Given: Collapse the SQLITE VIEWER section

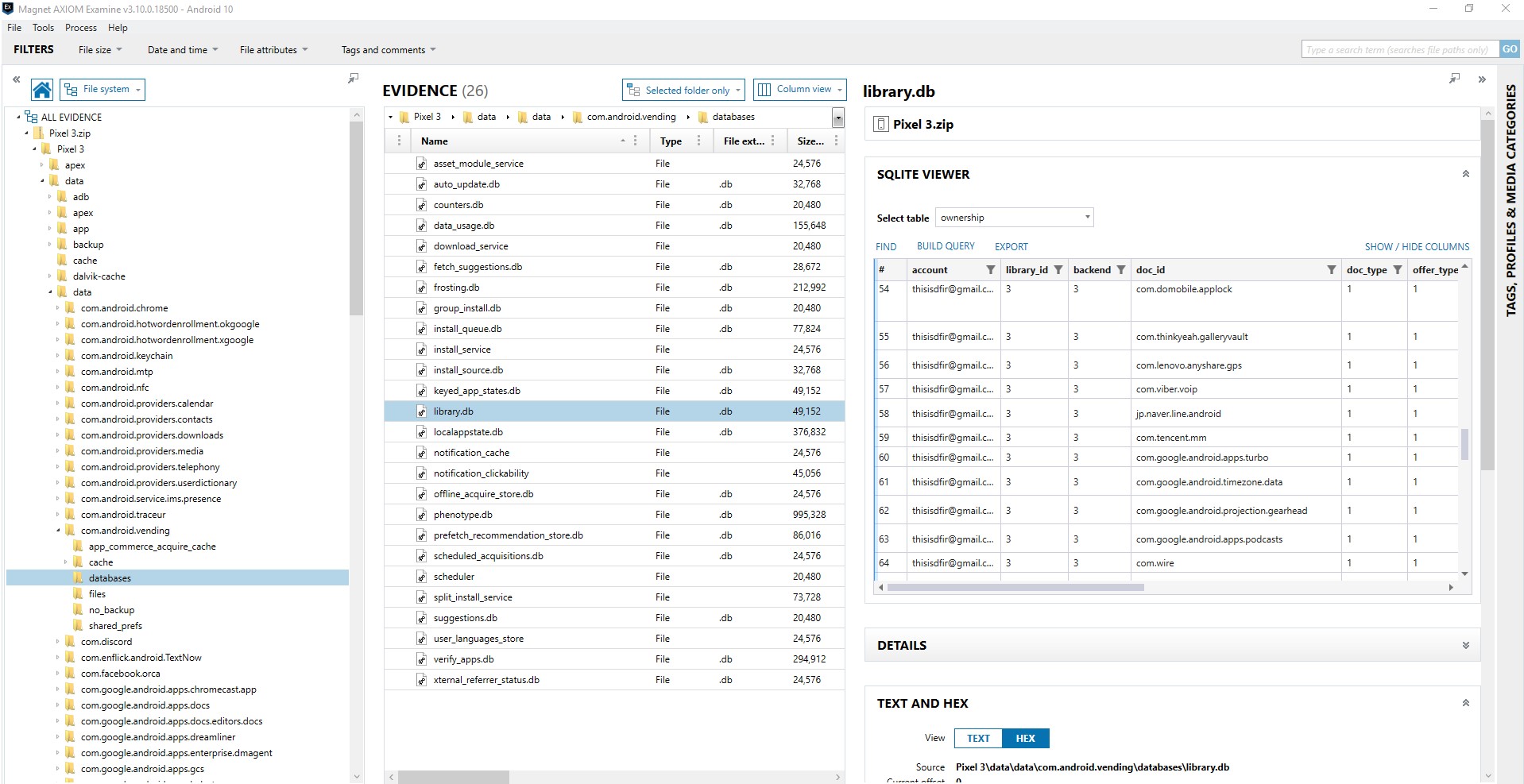Looking at the screenshot, I should tap(1465, 174).
